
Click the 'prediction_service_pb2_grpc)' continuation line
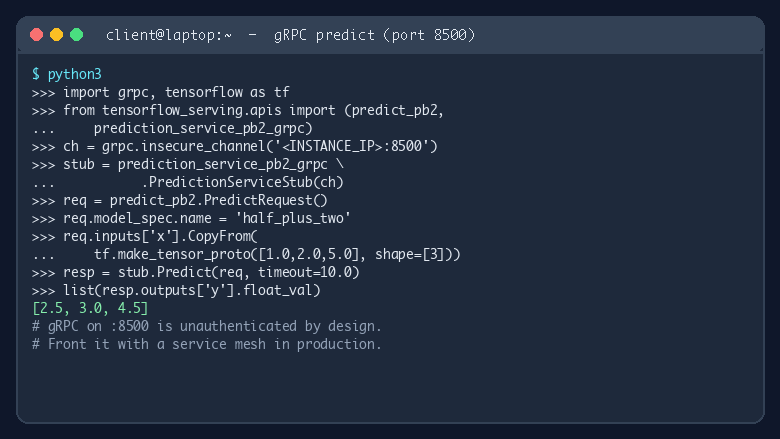(203, 128)
